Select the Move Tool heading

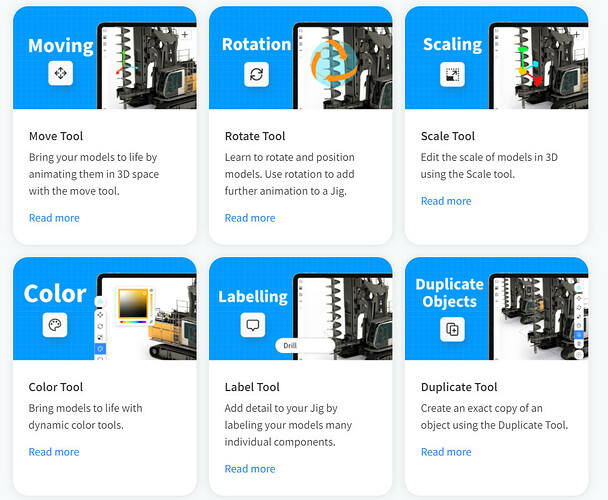(56, 136)
